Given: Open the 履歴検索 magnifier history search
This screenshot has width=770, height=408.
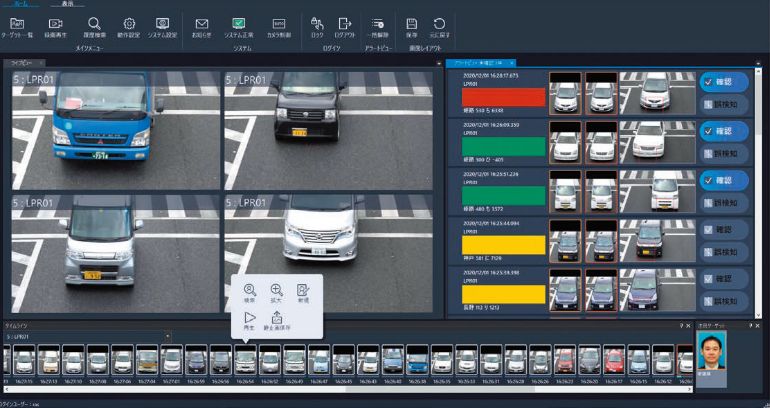Looking at the screenshot, I should tap(94, 27).
